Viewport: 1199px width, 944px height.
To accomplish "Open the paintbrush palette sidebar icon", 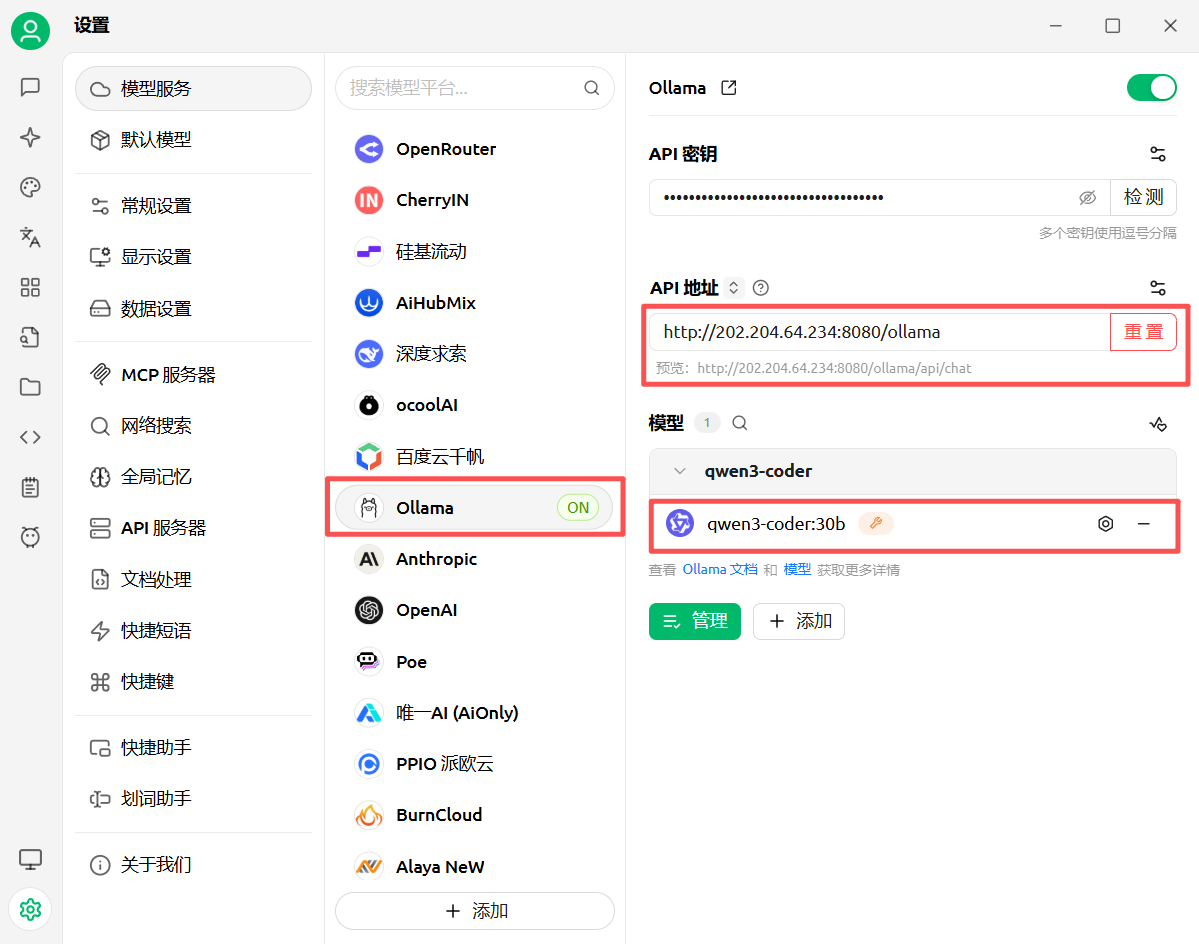I will click(30, 187).
